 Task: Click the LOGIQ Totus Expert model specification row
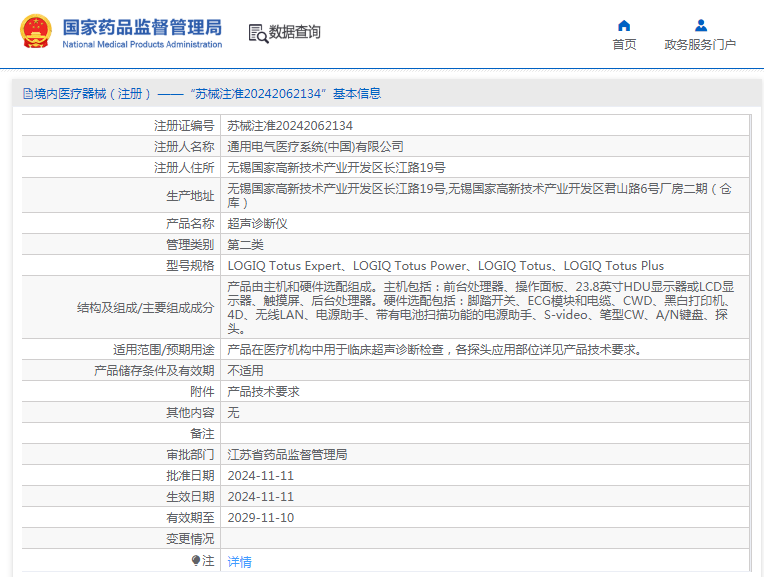point(445,266)
